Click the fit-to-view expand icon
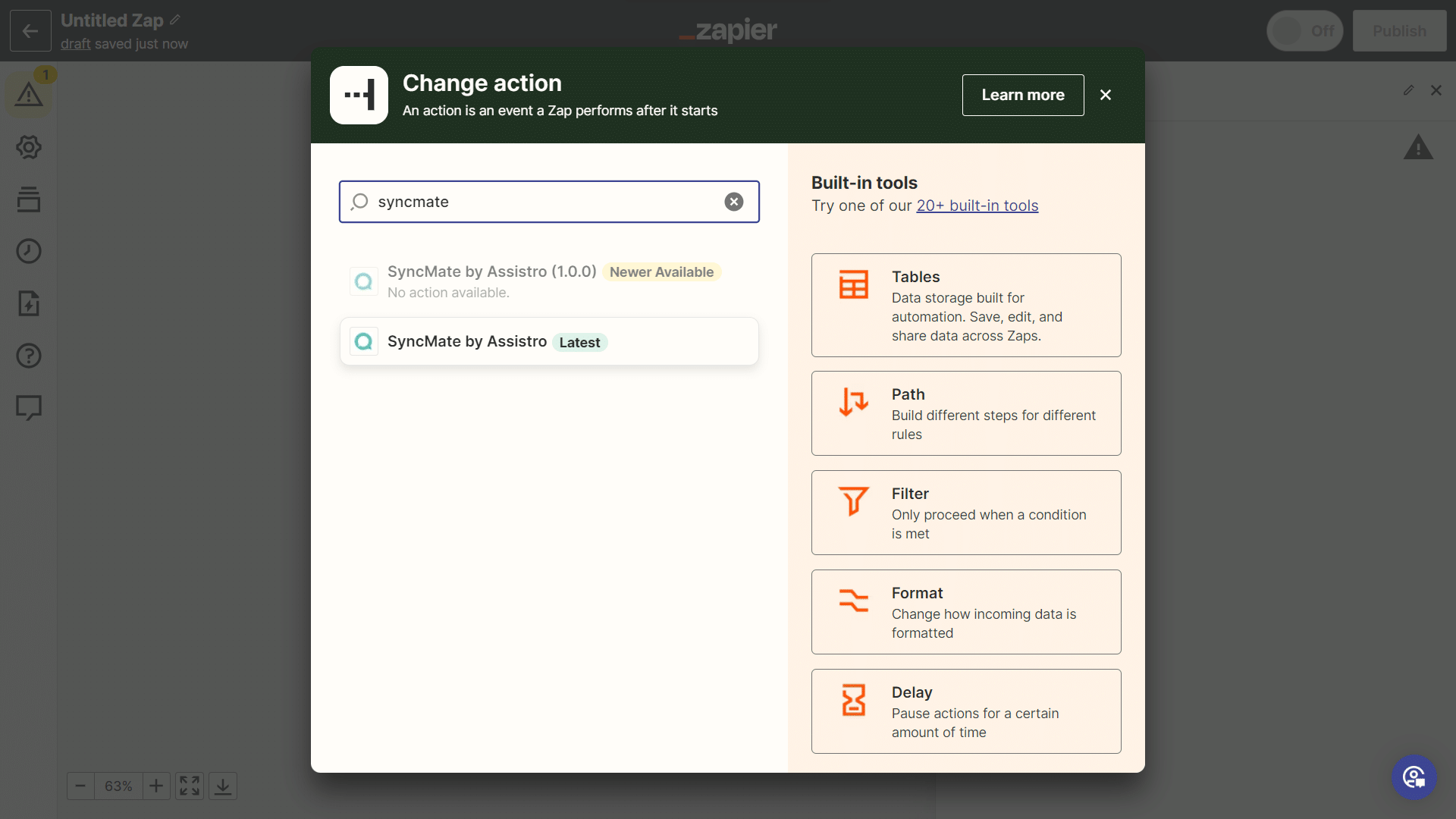 pyautogui.click(x=190, y=786)
